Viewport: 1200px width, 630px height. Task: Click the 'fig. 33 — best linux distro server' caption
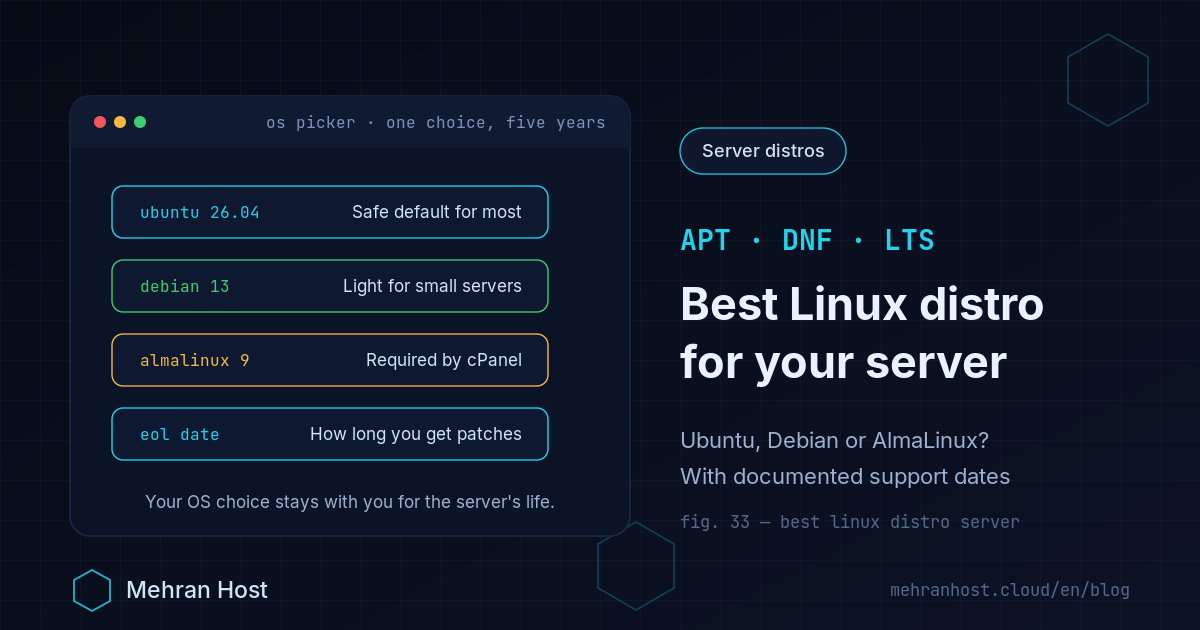850,522
